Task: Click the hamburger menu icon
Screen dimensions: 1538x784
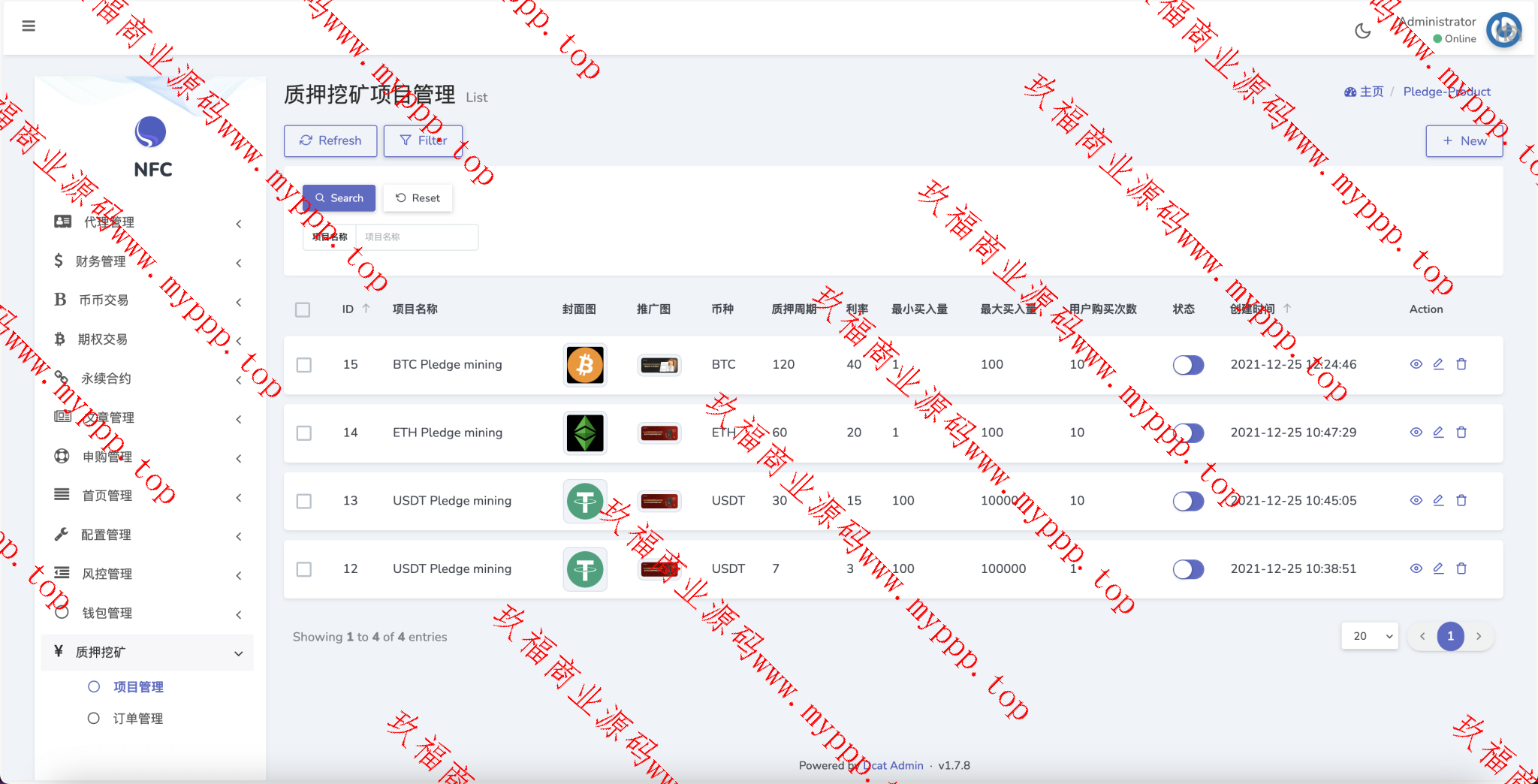Action: pyautogui.click(x=29, y=26)
